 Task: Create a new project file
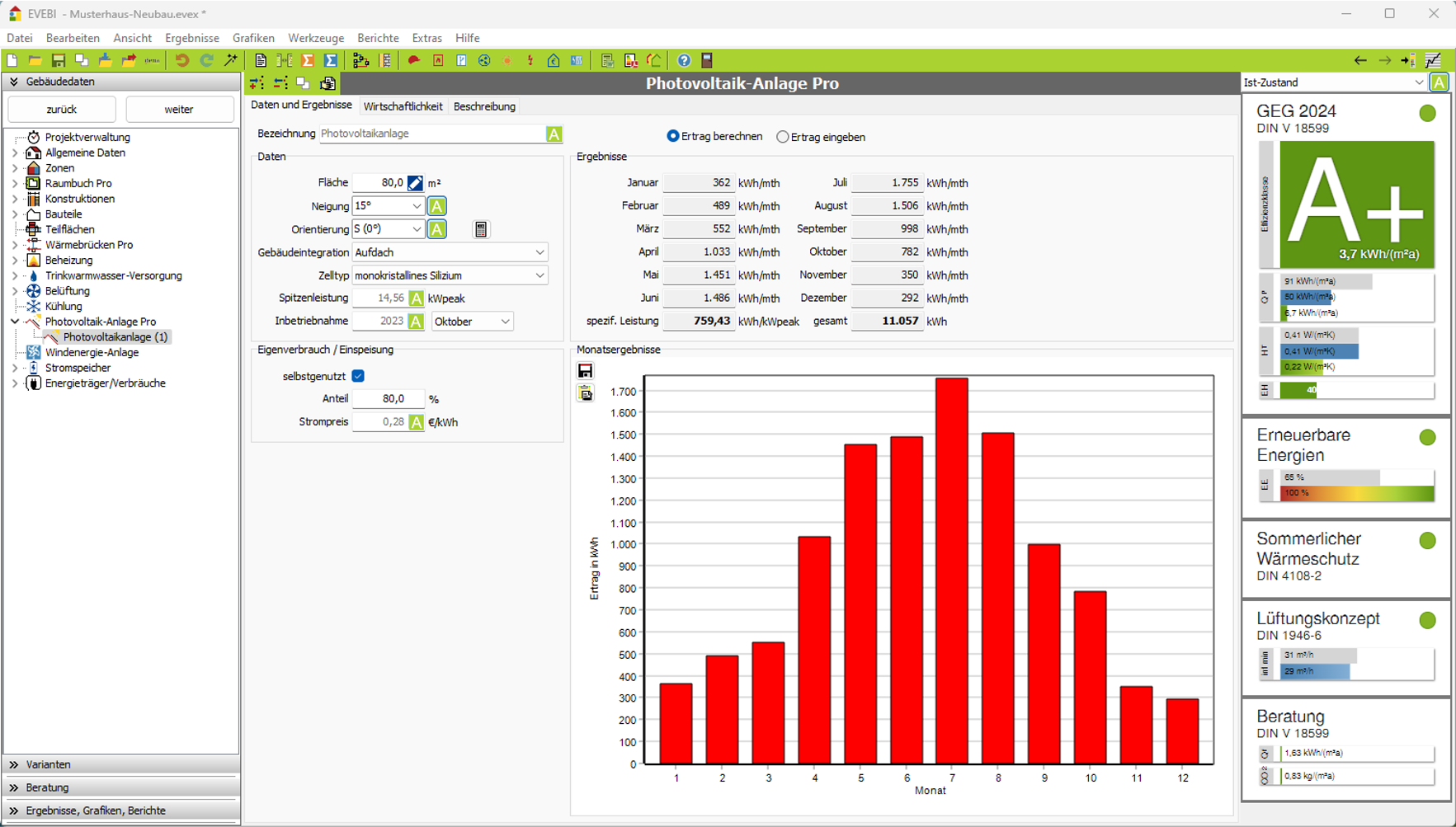[12, 60]
